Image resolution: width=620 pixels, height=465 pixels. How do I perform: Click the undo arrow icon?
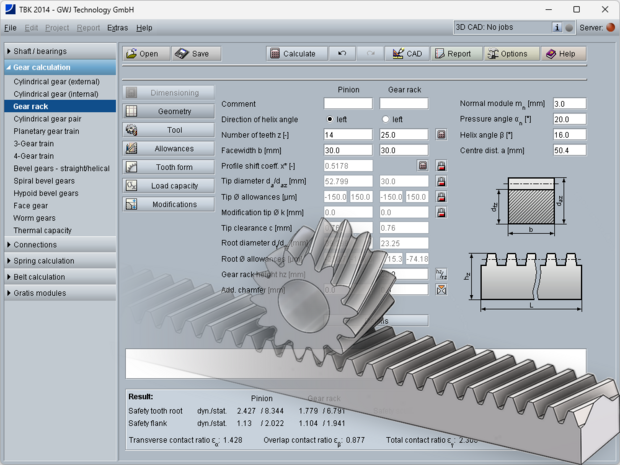pyautogui.click(x=342, y=54)
